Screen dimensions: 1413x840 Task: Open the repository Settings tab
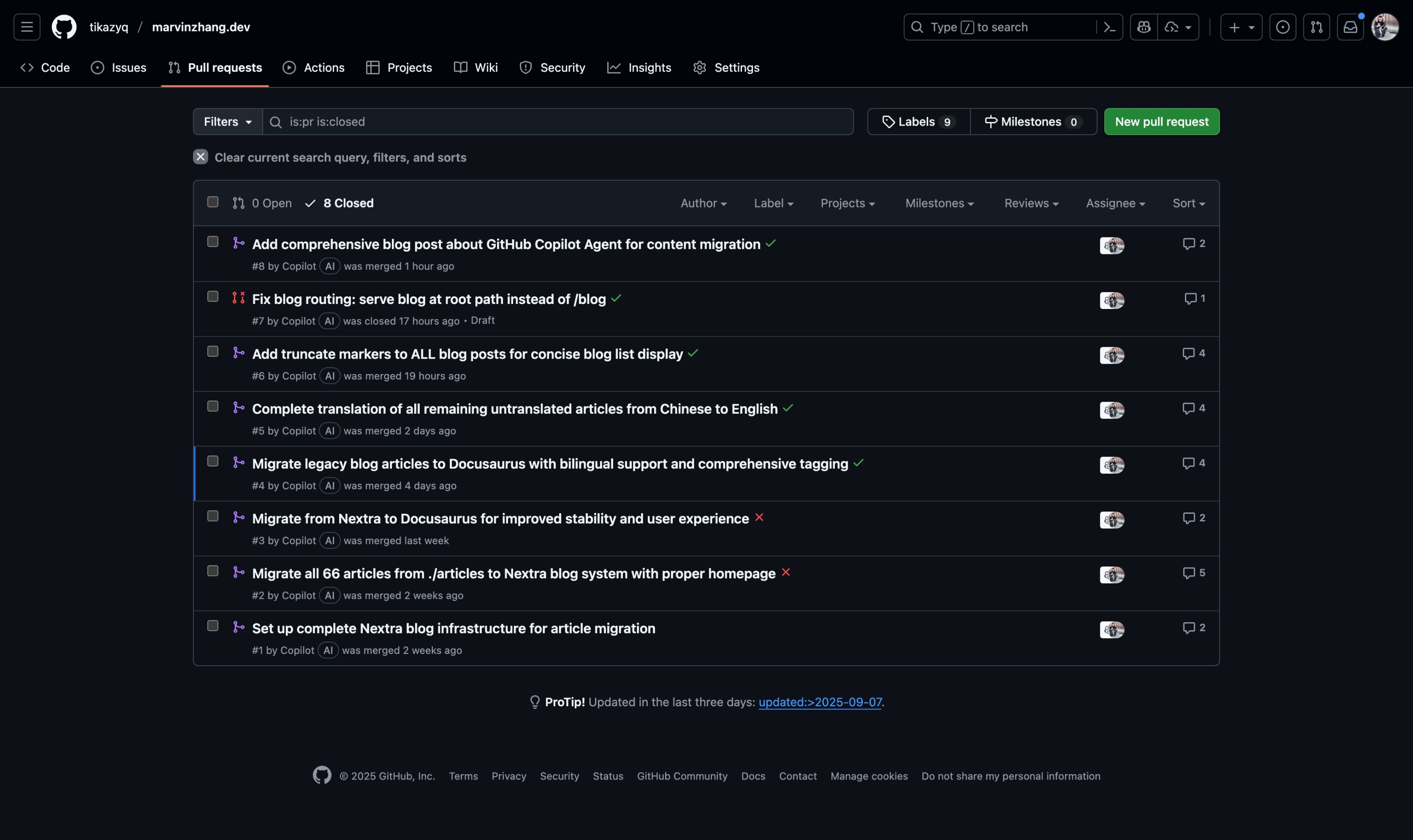[727, 67]
